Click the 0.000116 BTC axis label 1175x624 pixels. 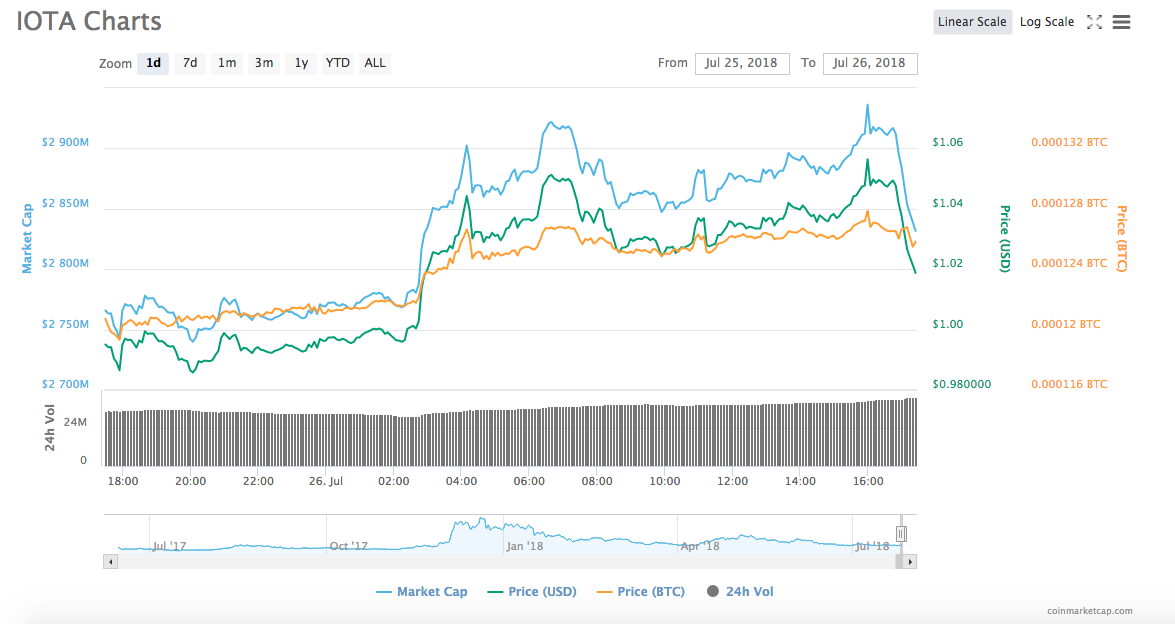click(x=1069, y=384)
